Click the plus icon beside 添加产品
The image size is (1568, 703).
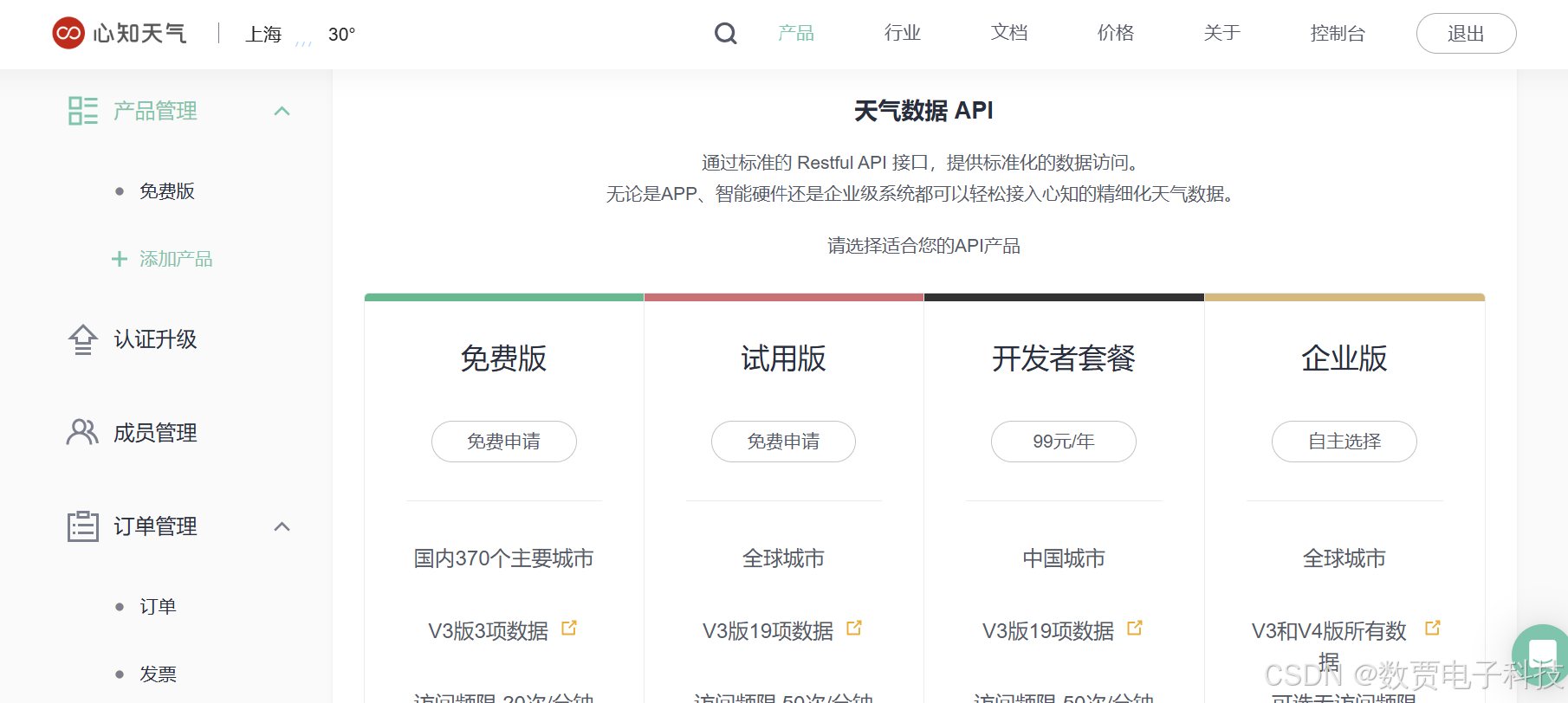tap(120, 259)
